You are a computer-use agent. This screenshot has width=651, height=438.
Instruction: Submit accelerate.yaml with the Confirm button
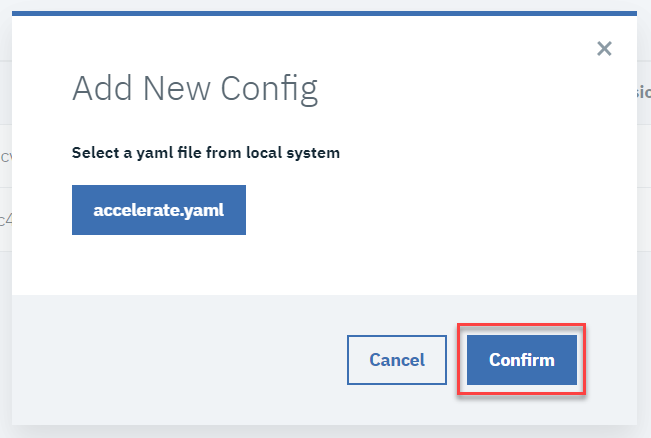coord(521,360)
